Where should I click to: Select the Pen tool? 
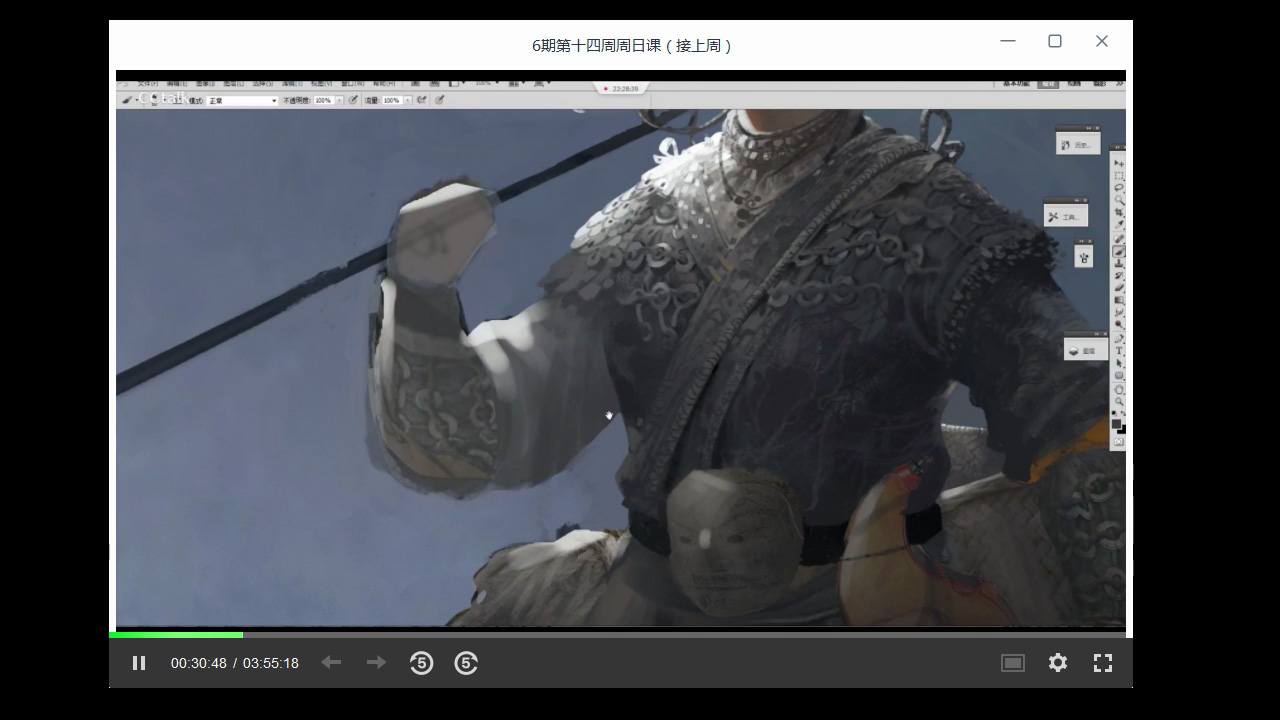tap(1119, 338)
